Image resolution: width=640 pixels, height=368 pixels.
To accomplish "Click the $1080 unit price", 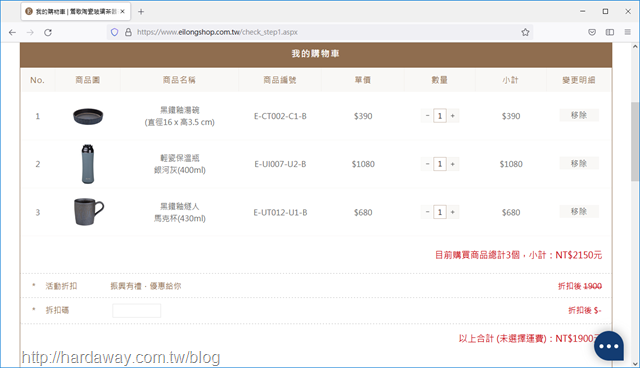I will (363, 164).
